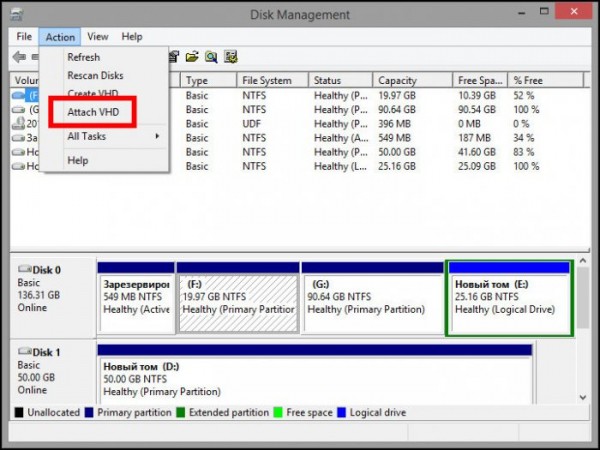The image size is (600, 450).
Task: Click the drive icon of the selected (F:) volume row
Action: (18, 95)
